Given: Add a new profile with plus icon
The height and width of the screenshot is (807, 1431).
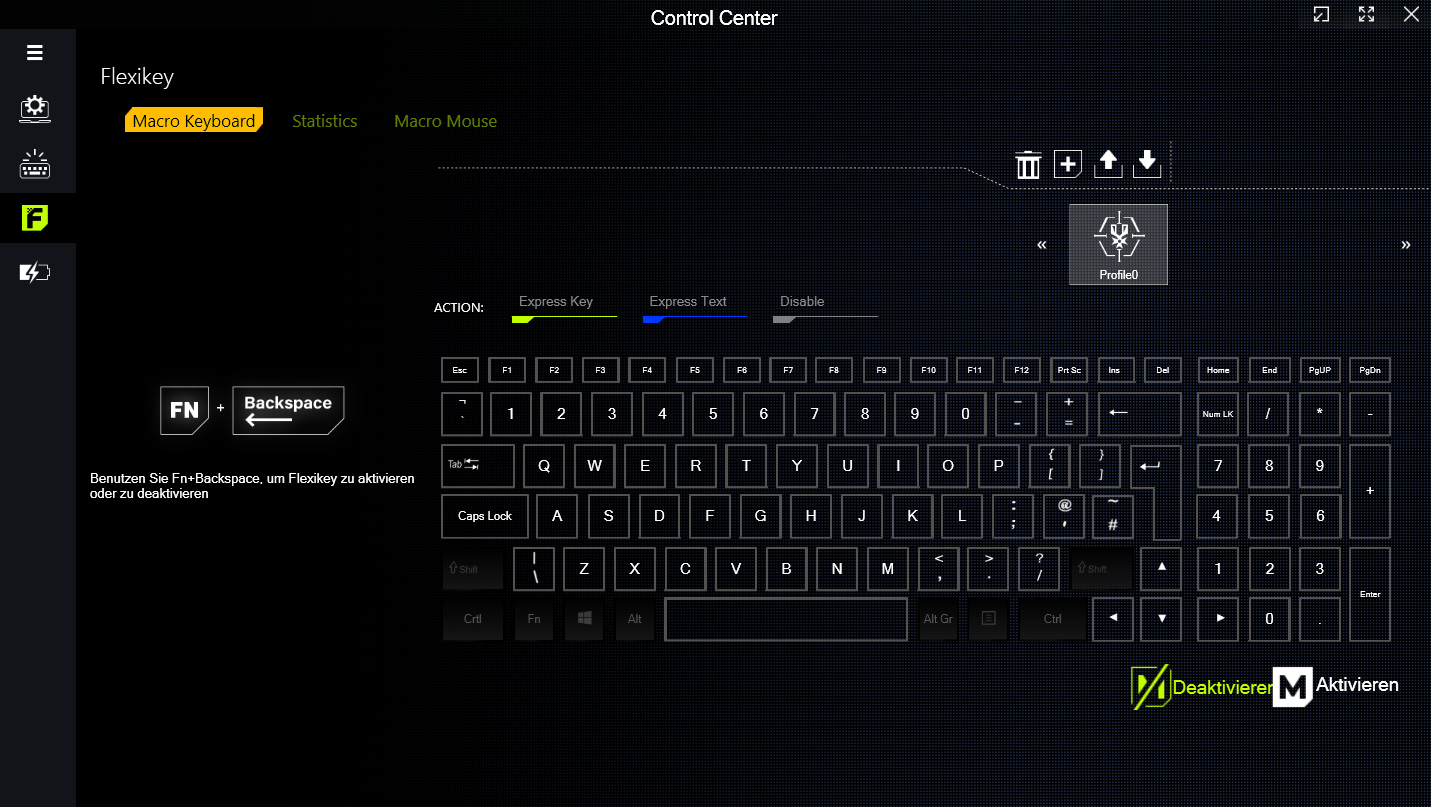Looking at the screenshot, I should [x=1068, y=164].
